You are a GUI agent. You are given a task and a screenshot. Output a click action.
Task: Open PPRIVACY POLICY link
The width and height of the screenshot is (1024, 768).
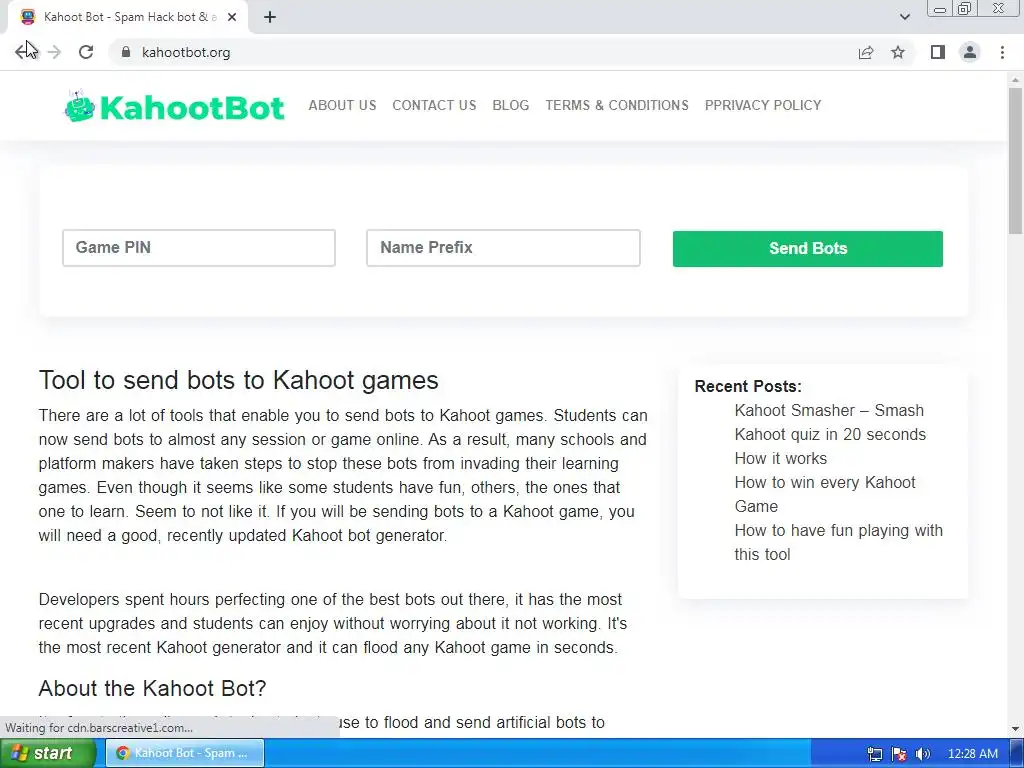[763, 105]
